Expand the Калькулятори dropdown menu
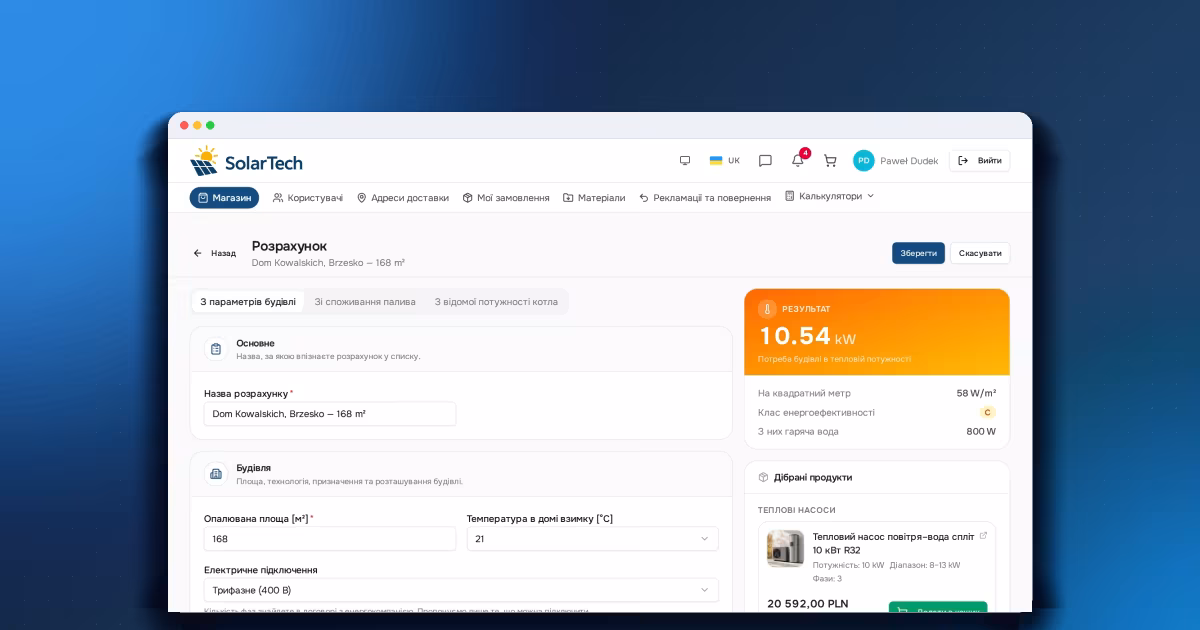Image resolution: width=1200 pixels, height=630 pixels. point(829,196)
